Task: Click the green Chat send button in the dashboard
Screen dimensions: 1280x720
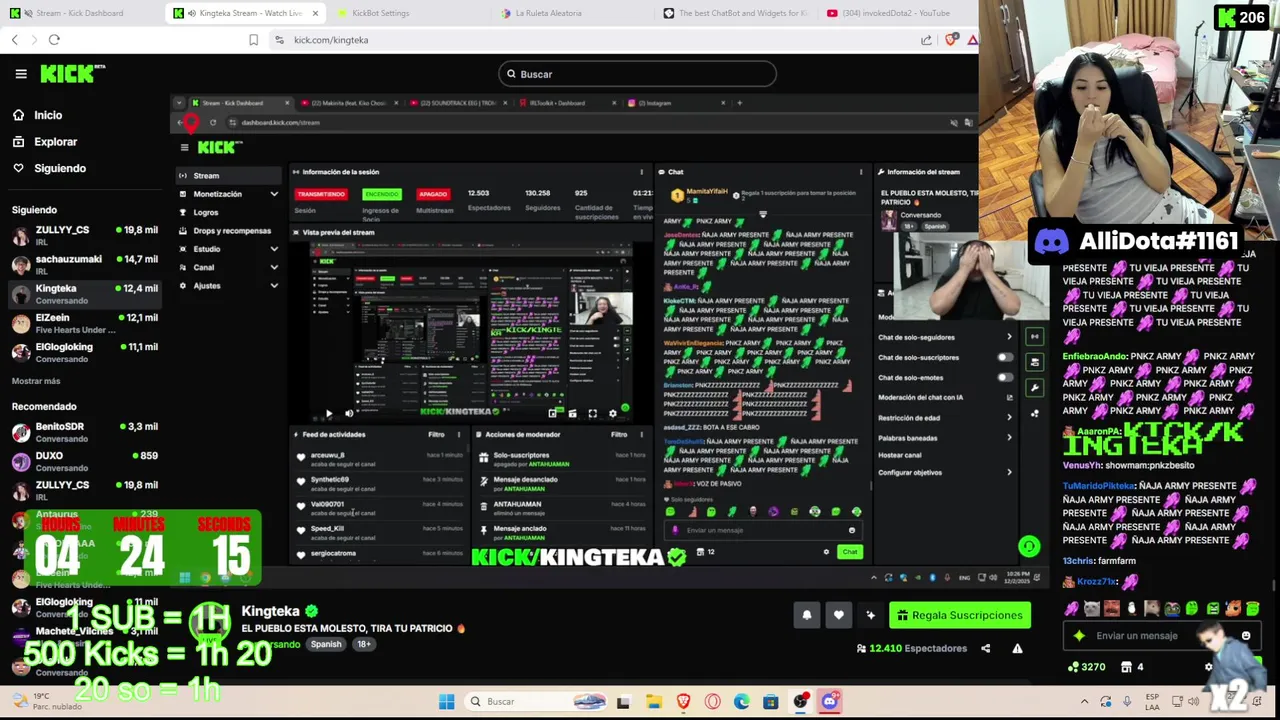Action: (849, 552)
